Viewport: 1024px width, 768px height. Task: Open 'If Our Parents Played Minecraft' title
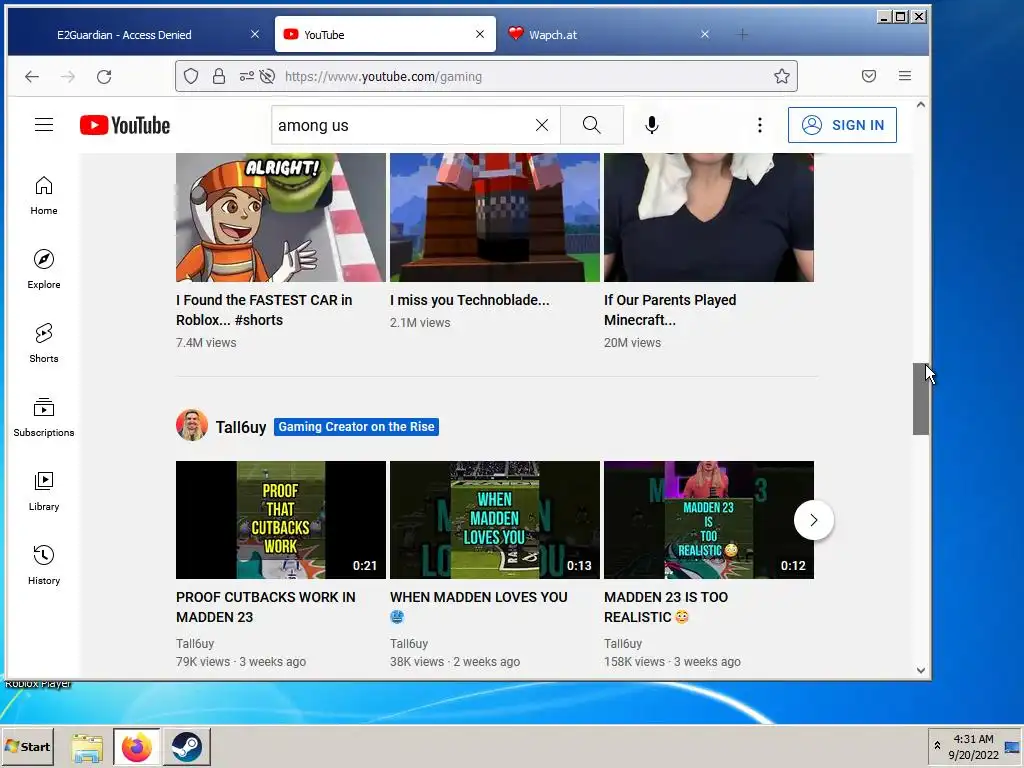[x=670, y=310]
